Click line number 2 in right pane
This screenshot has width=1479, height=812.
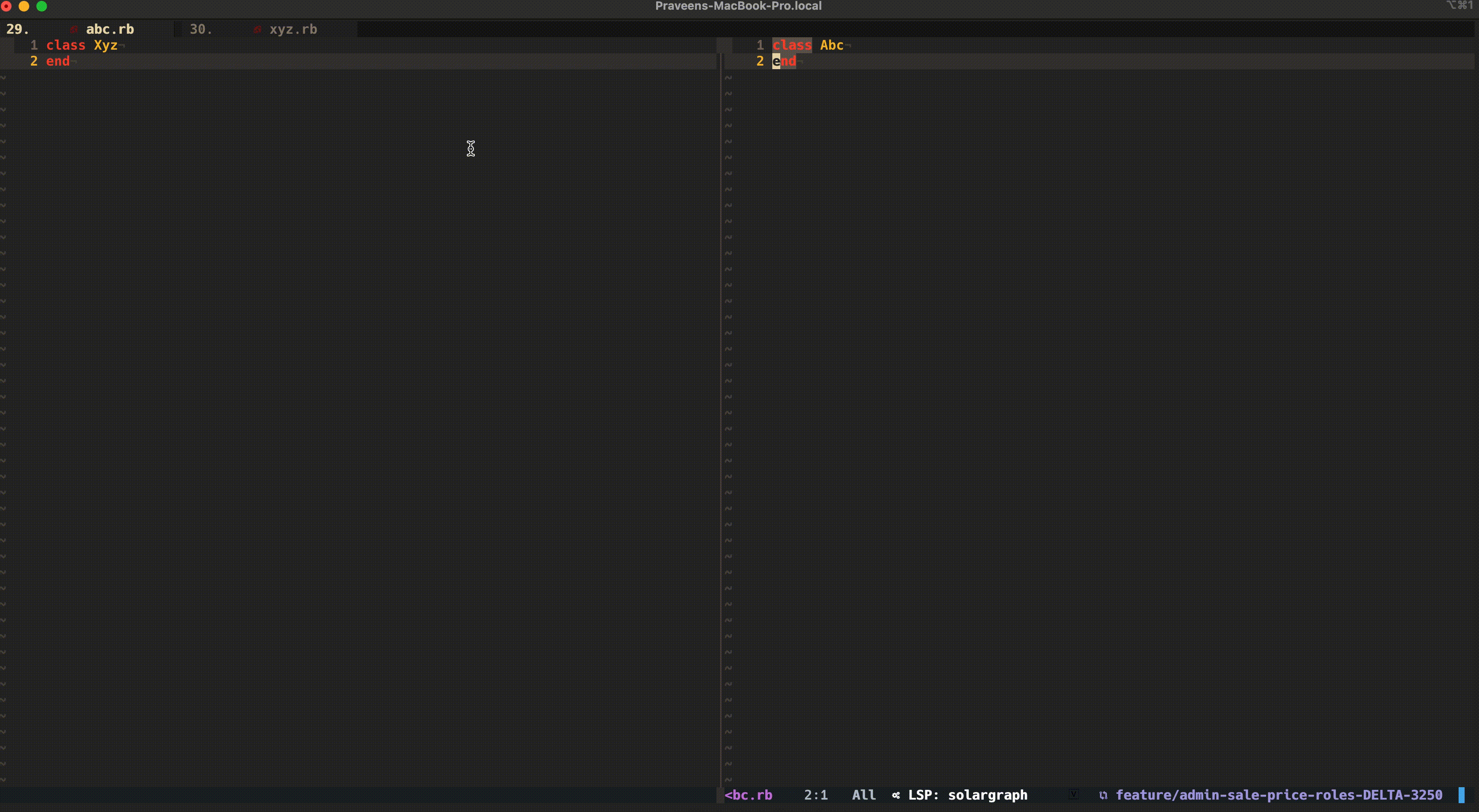[x=760, y=62]
